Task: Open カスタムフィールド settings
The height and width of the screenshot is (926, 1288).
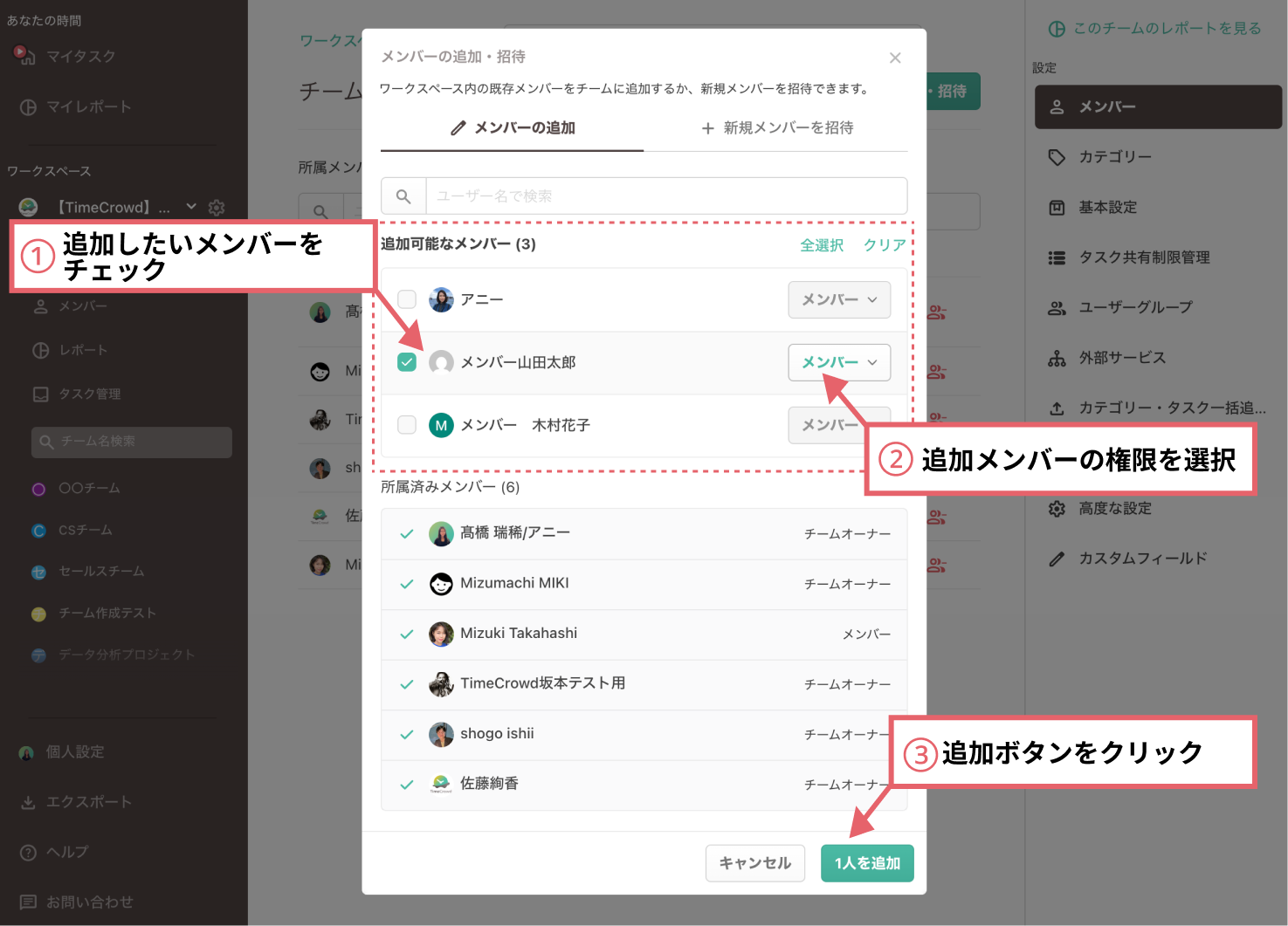Action: [1139, 558]
